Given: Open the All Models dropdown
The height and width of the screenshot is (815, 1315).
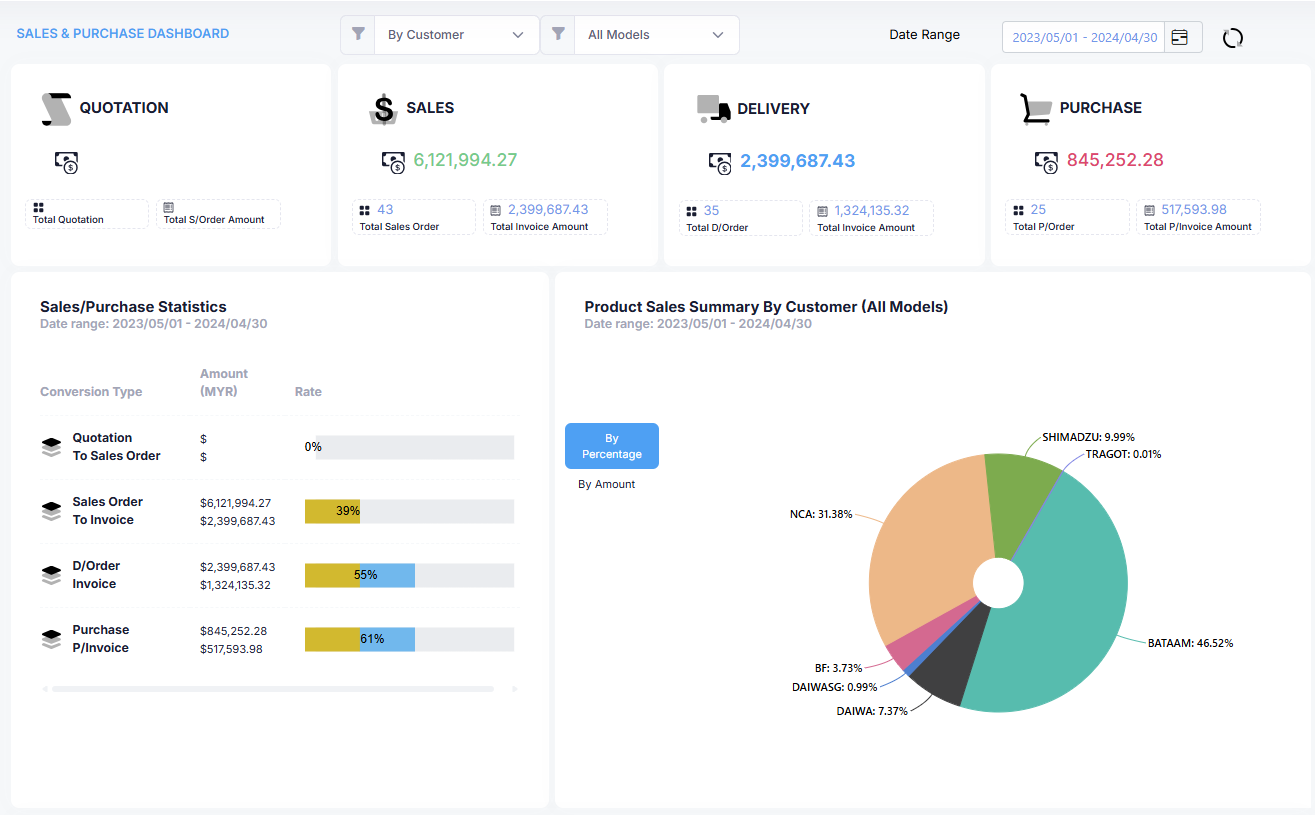Looking at the screenshot, I should pos(655,35).
